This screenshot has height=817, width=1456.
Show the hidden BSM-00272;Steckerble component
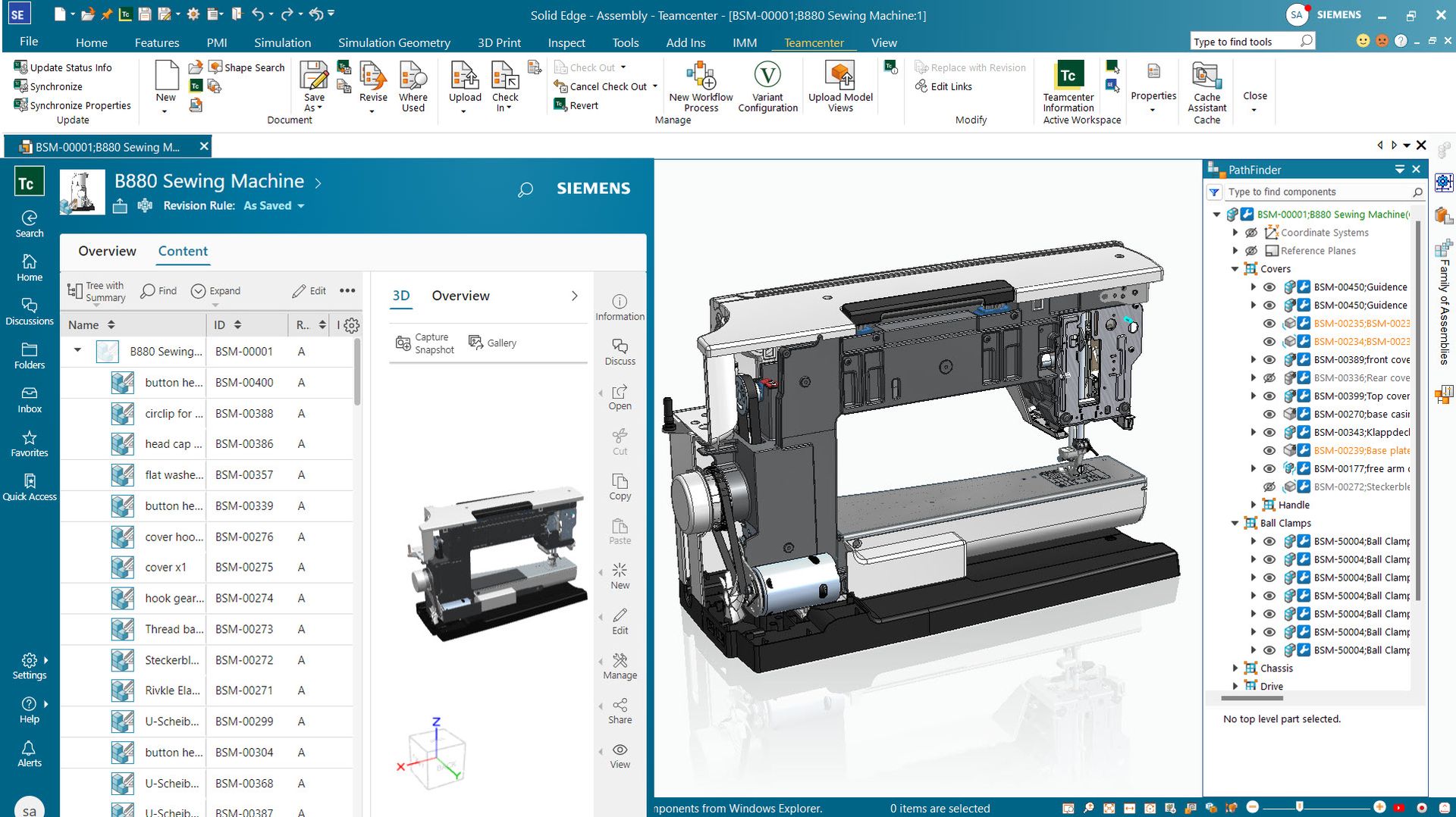(1270, 487)
